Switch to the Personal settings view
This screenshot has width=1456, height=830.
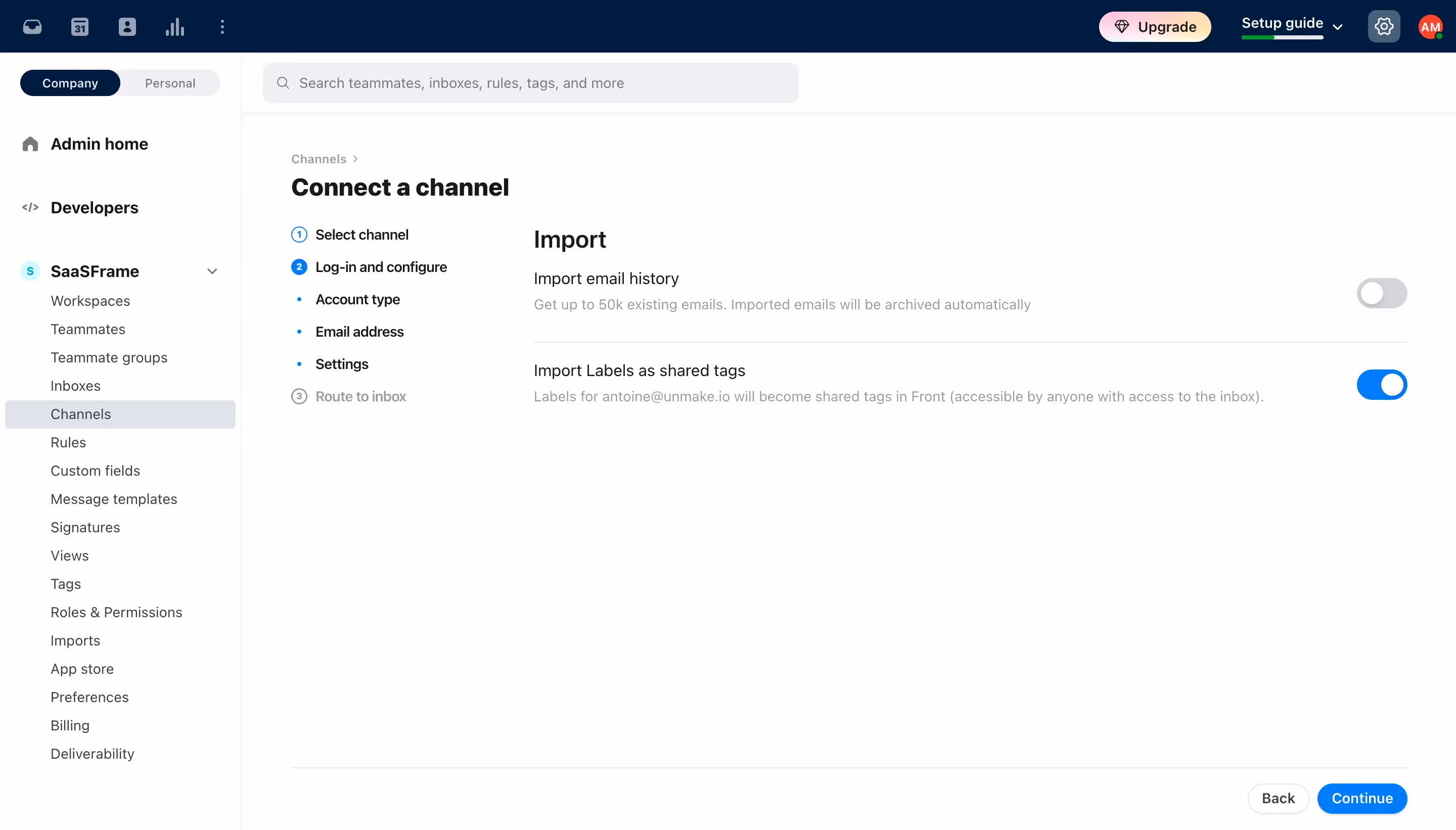[169, 83]
